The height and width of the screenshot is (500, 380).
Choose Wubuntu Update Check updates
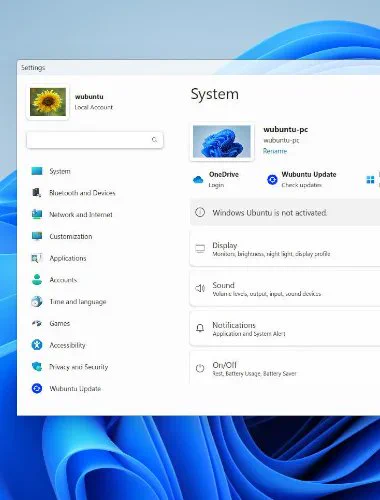(302, 179)
